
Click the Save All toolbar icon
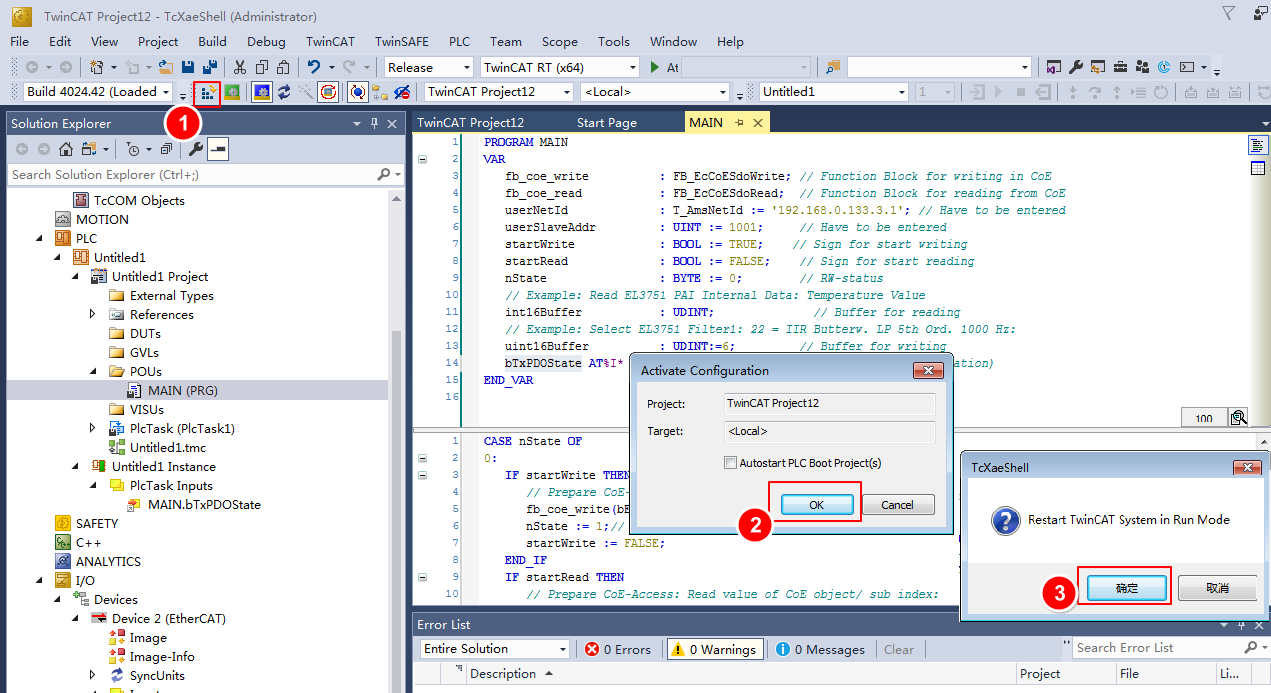pos(210,67)
